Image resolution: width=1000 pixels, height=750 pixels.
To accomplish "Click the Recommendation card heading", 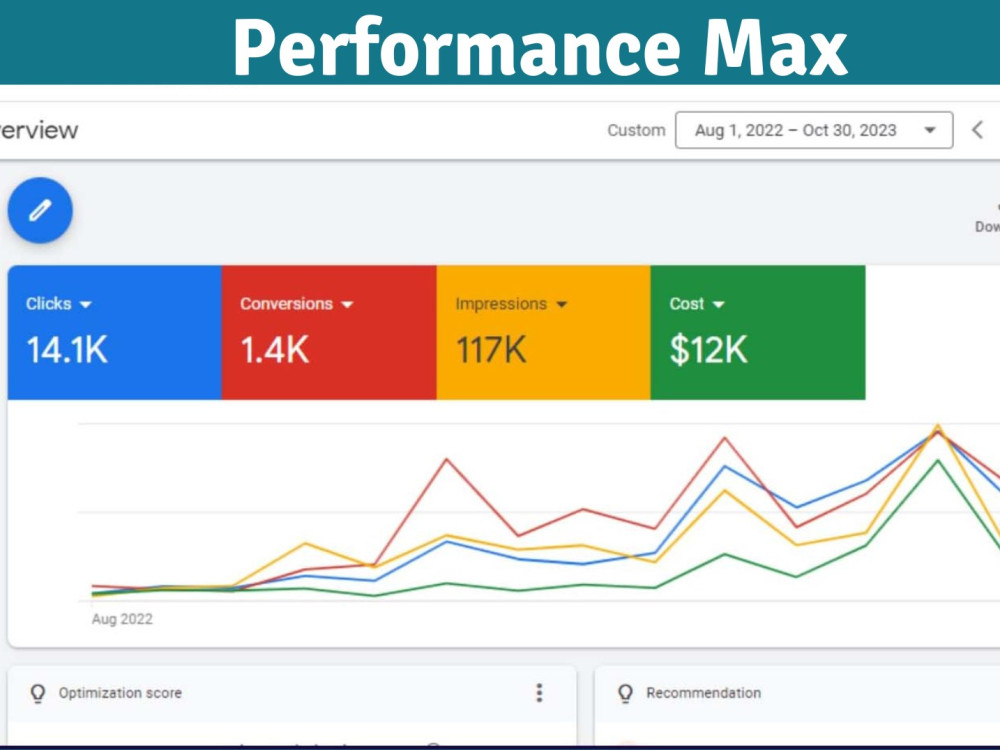I will (703, 693).
